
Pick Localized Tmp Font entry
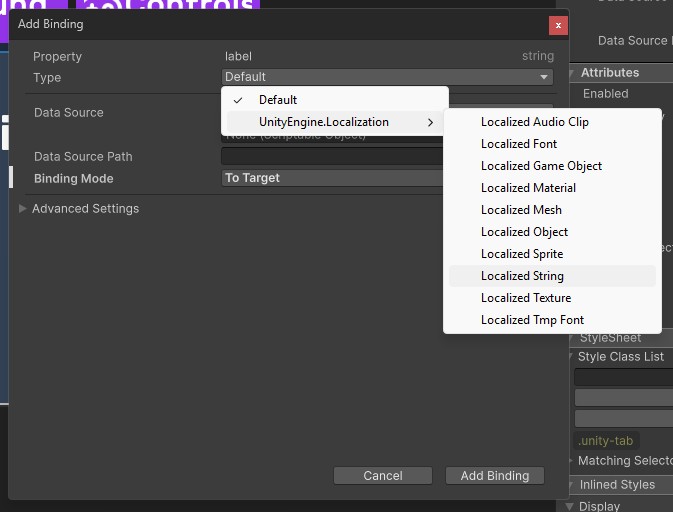click(x=532, y=320)
